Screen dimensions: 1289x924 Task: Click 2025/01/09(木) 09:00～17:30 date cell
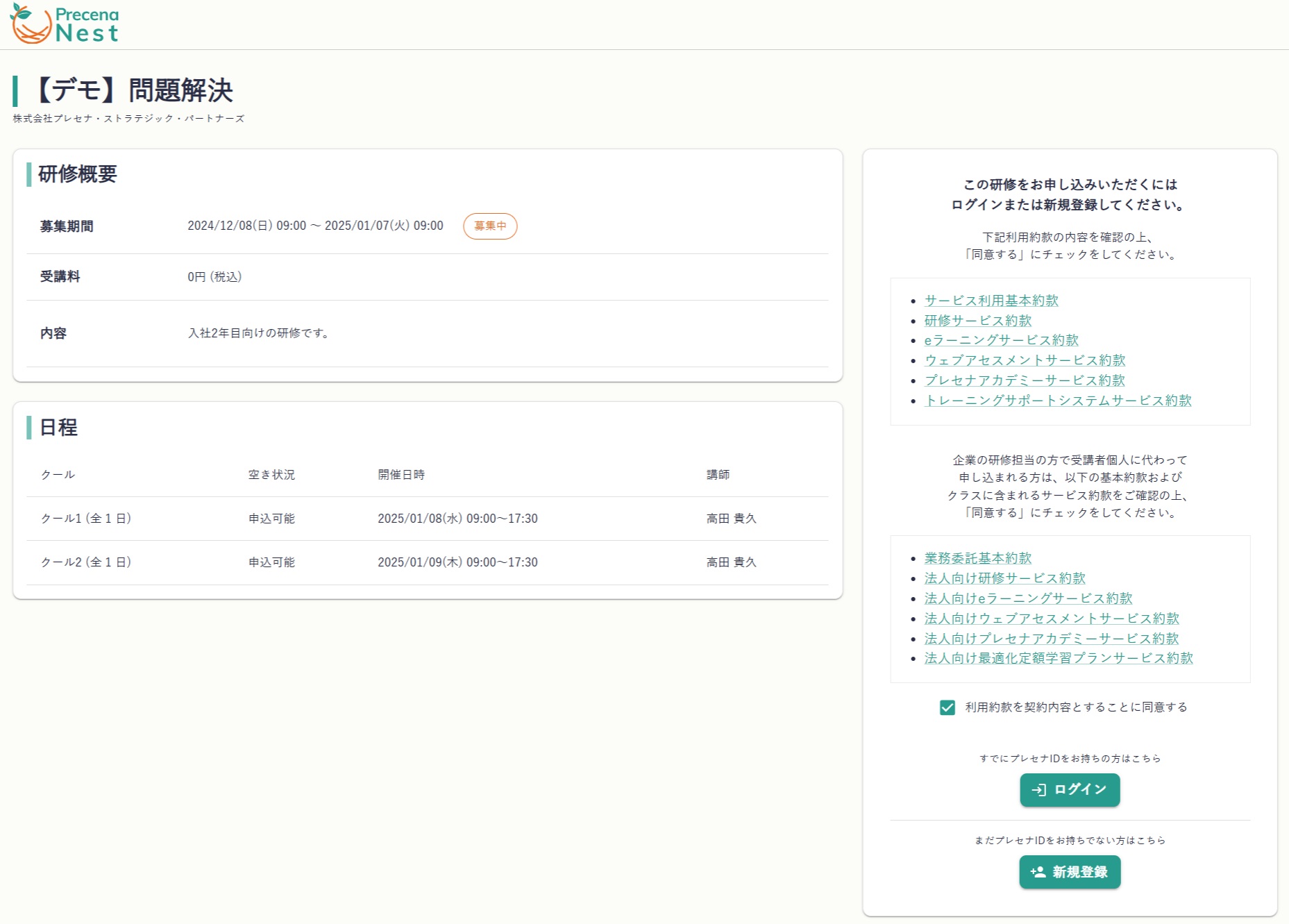(x=457, y=562)
